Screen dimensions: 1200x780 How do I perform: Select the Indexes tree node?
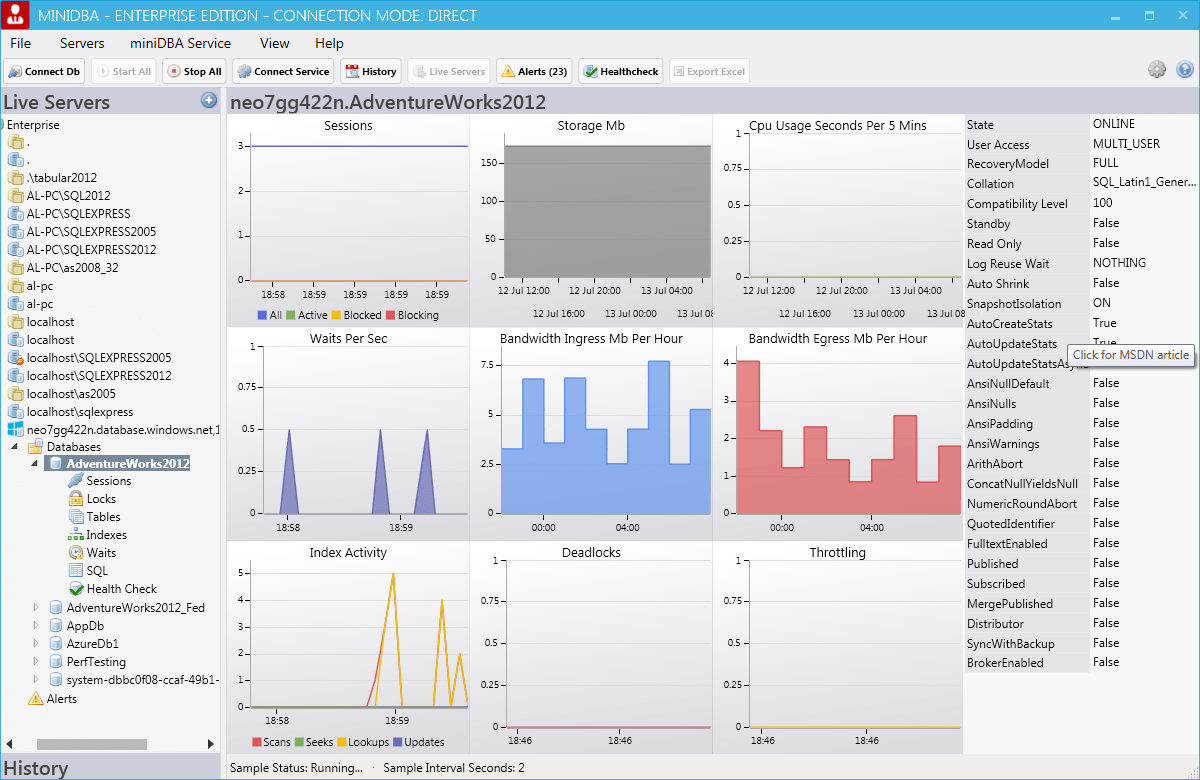[x=106, y=535]
